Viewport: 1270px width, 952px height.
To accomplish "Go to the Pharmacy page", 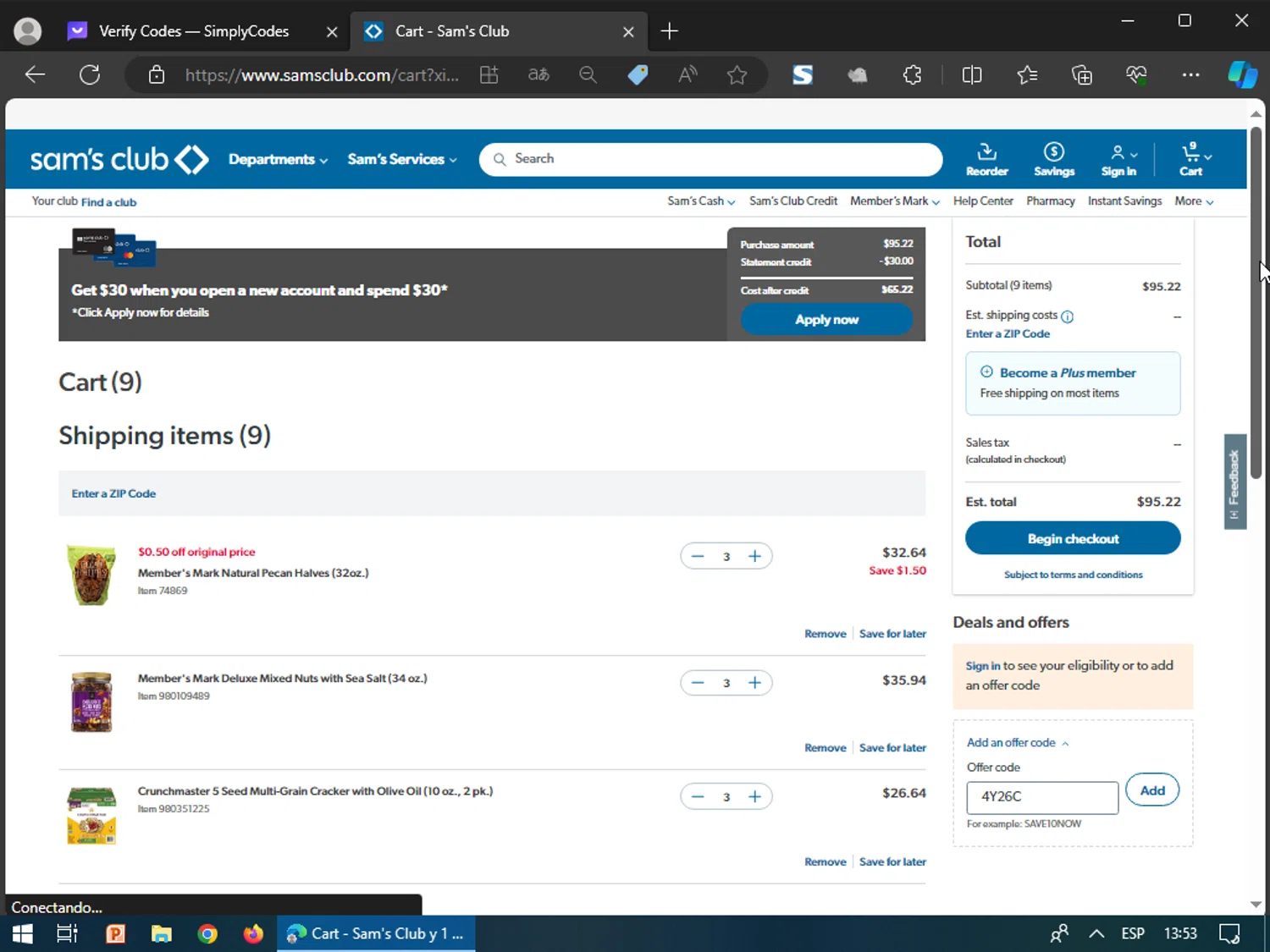I will click(x=1051, y=201).
